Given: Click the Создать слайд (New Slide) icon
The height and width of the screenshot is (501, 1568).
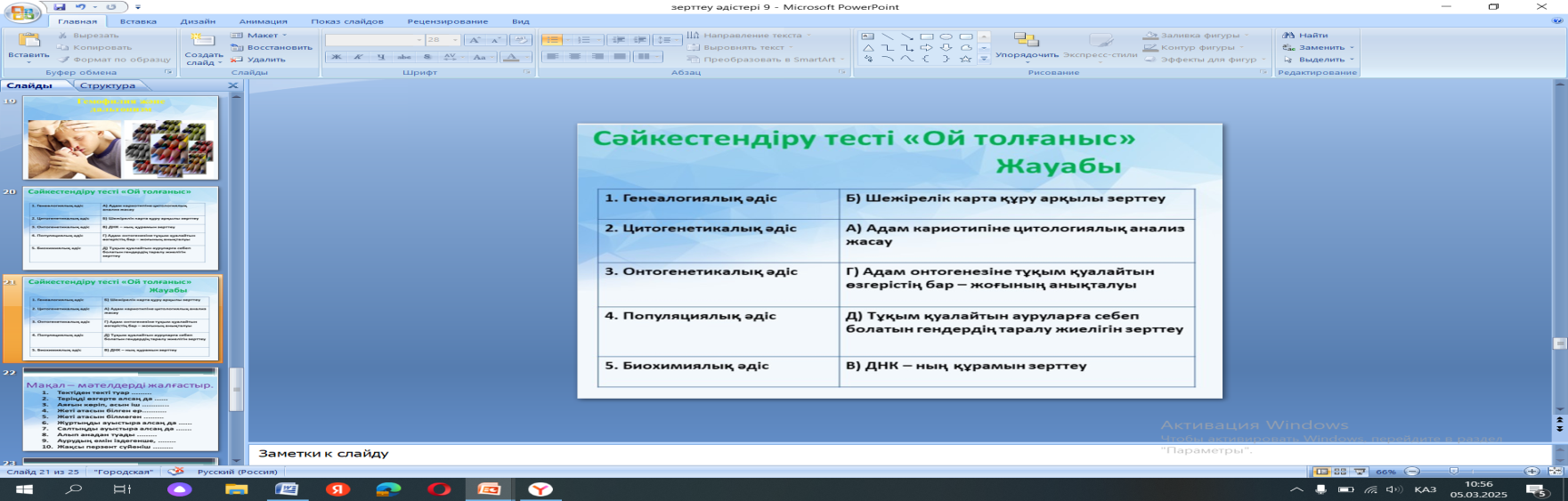Looking at the screenshot, I should coord(204,41).
